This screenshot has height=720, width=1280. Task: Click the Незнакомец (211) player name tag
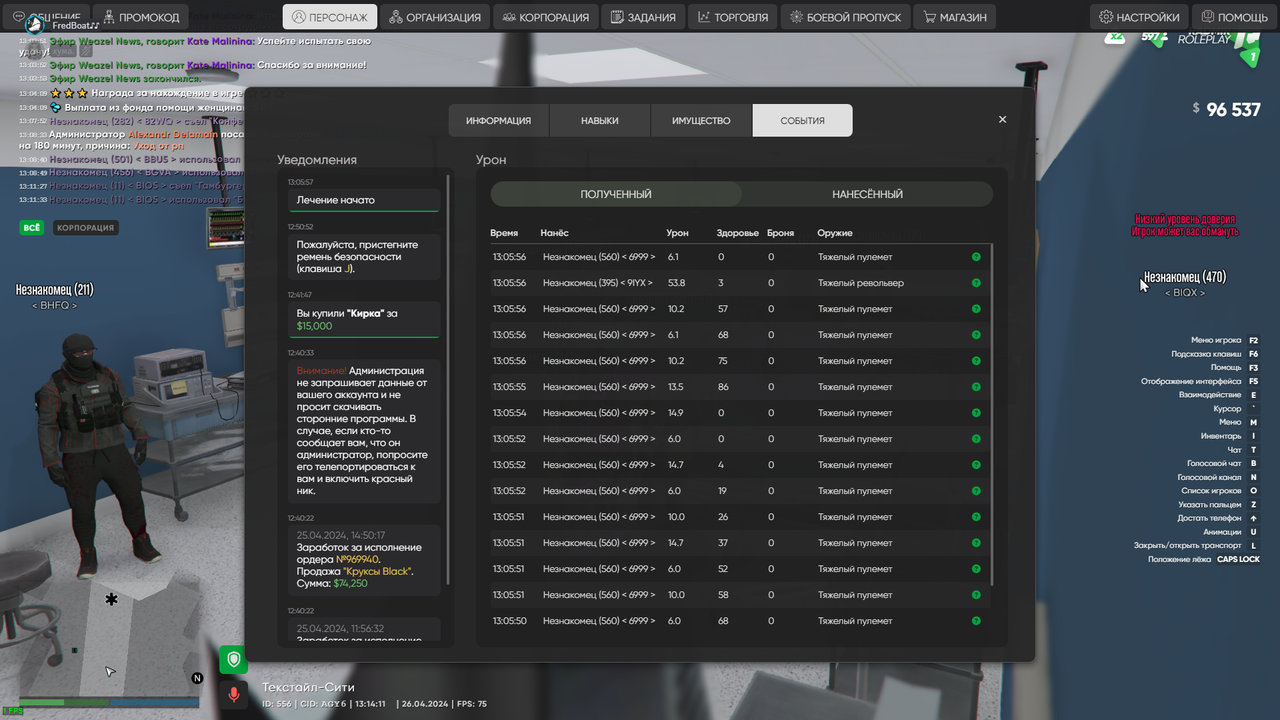click(55, 290)
